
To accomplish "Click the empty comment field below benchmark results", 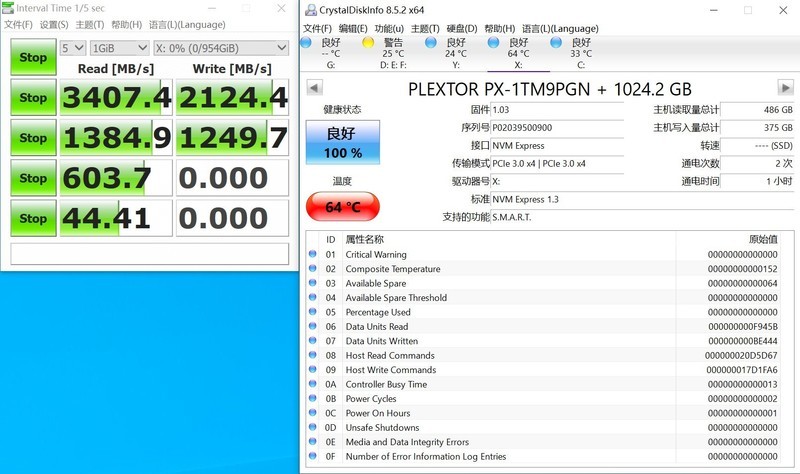I will [x=149, y=254].
